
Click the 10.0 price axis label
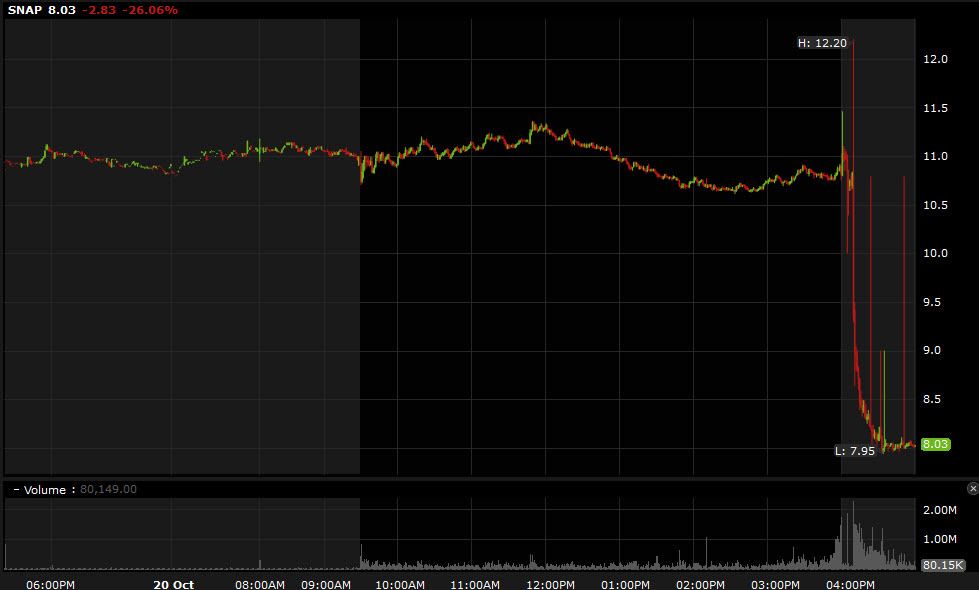(935, 254)
